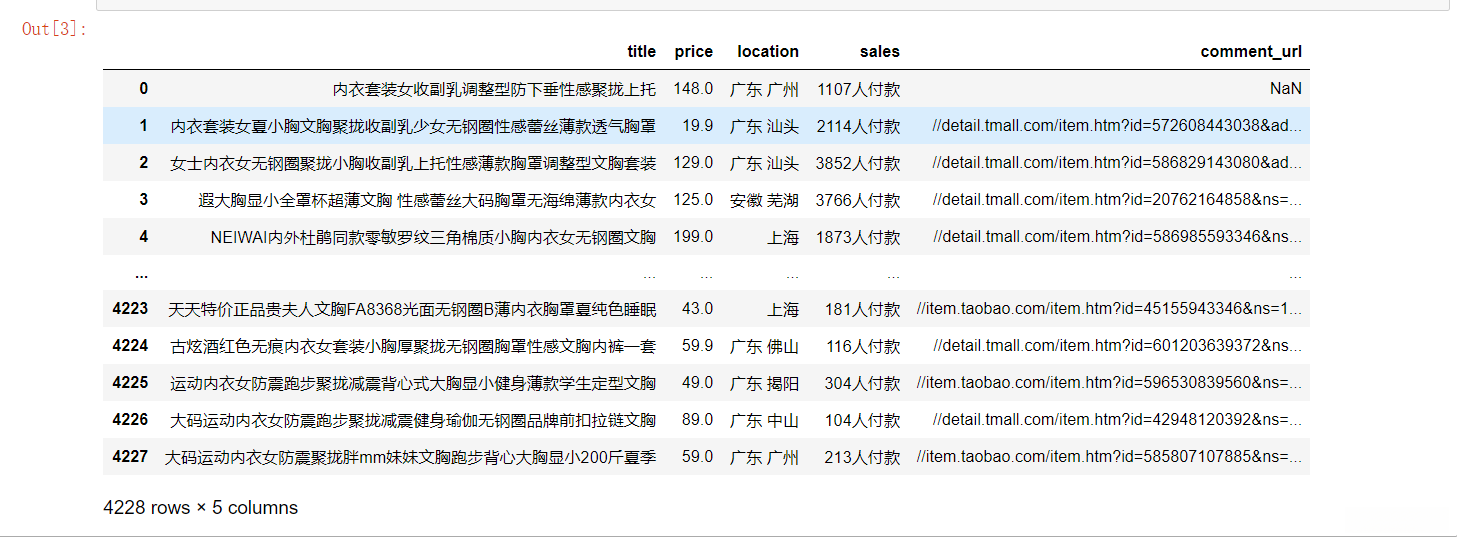Viewport: 1457px width, 540px height.
Task: Click the comment_url column header
Action: [x=1251, y=52]
